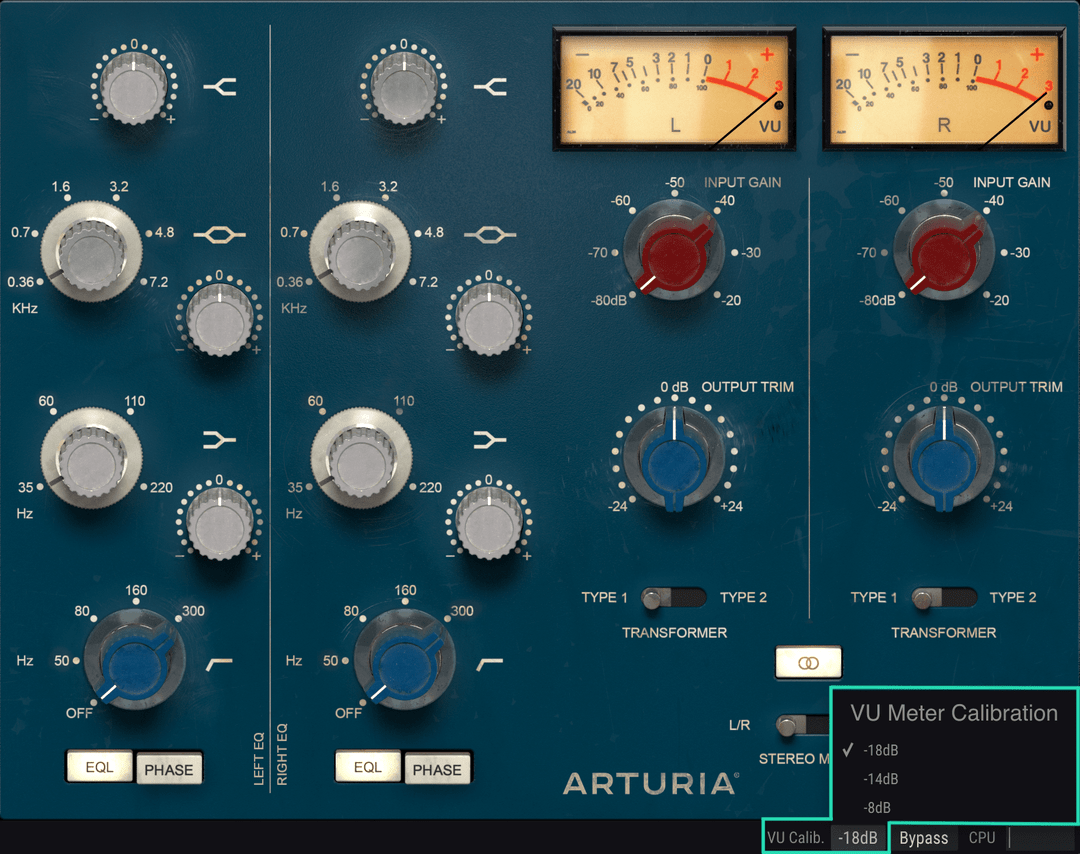The height and width of the screenshot is (854, 1080).
Task: Click the right EQ mid frequency KHz knob
Action: coord(360,252)
